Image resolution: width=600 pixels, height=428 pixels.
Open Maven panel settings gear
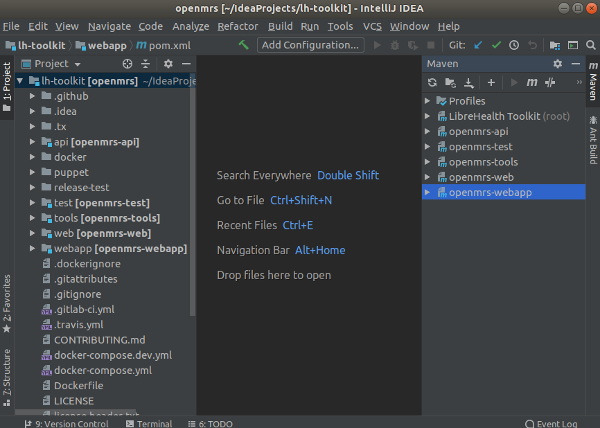[x=558, y=64]
